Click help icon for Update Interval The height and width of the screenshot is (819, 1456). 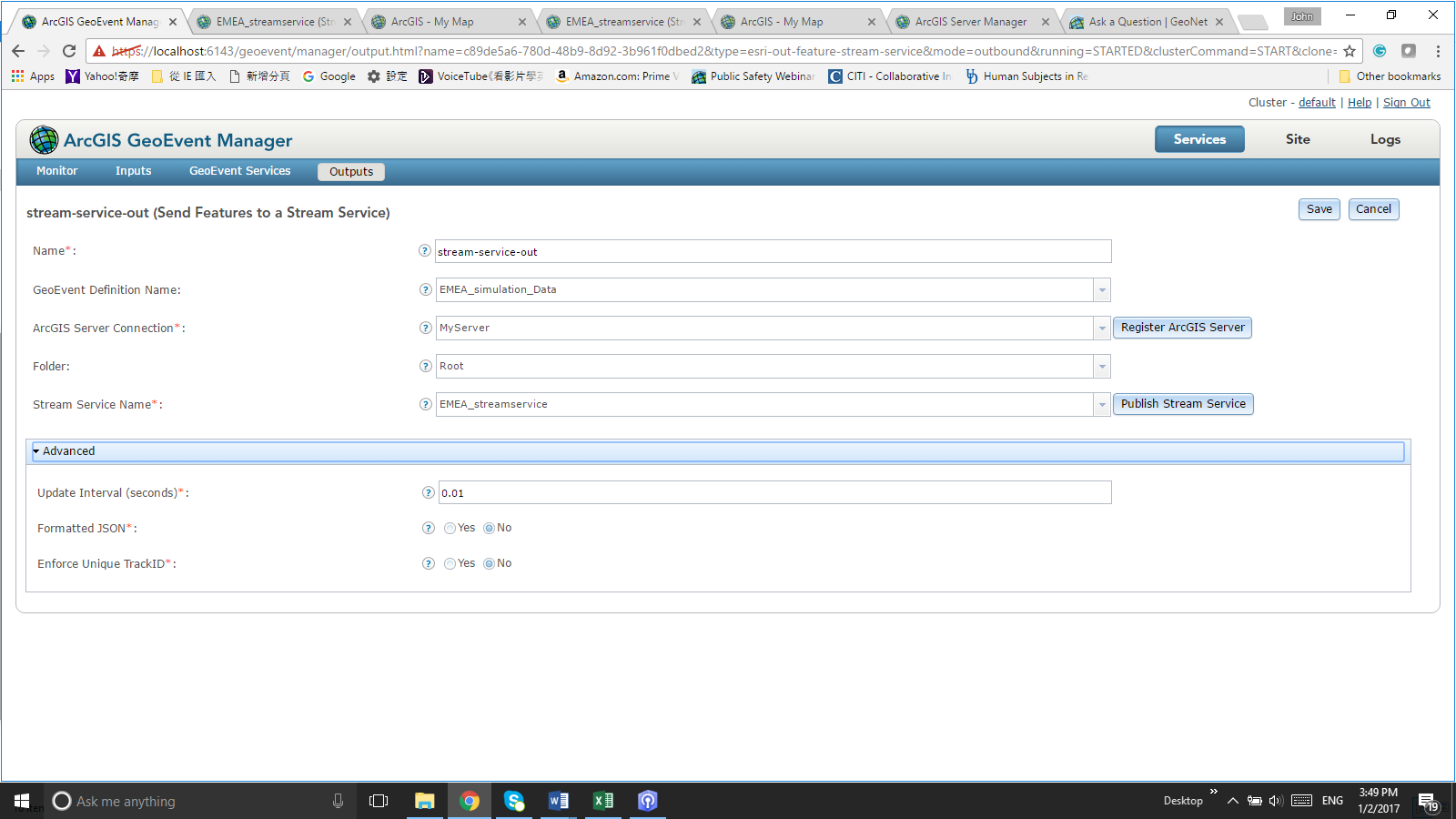428,492
